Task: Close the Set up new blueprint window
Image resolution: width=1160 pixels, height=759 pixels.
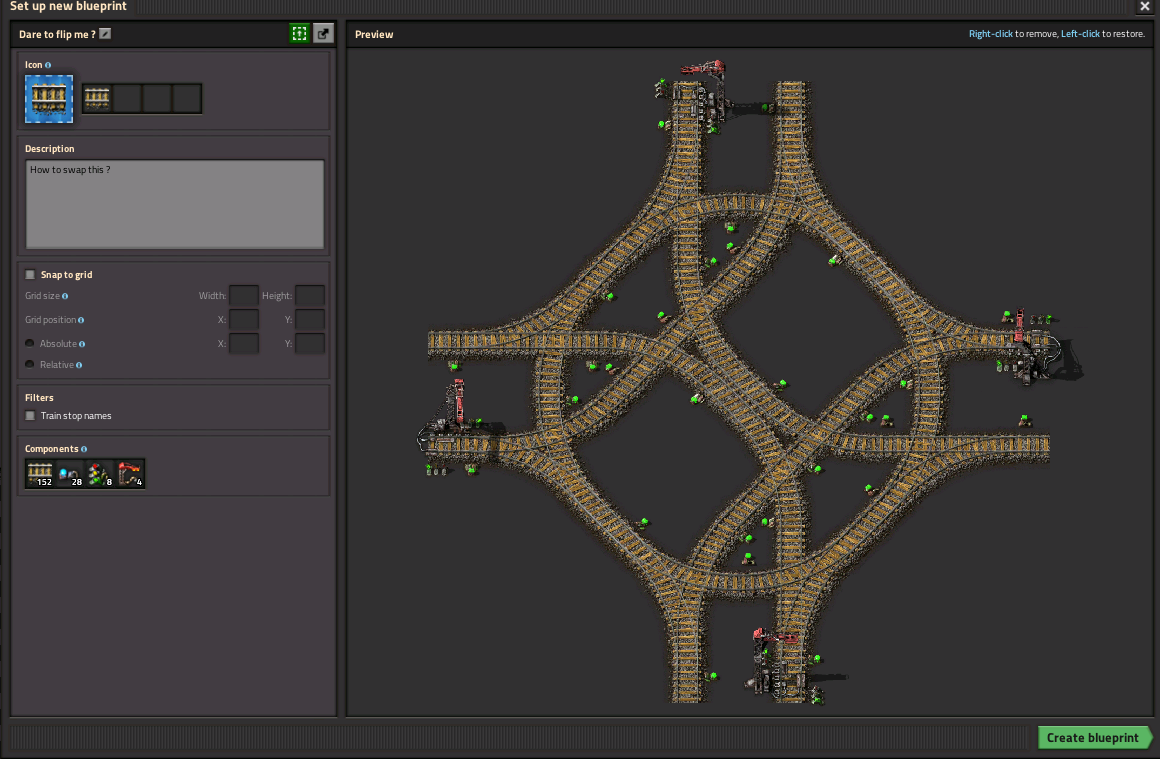Action: [x=1144, y=7]
